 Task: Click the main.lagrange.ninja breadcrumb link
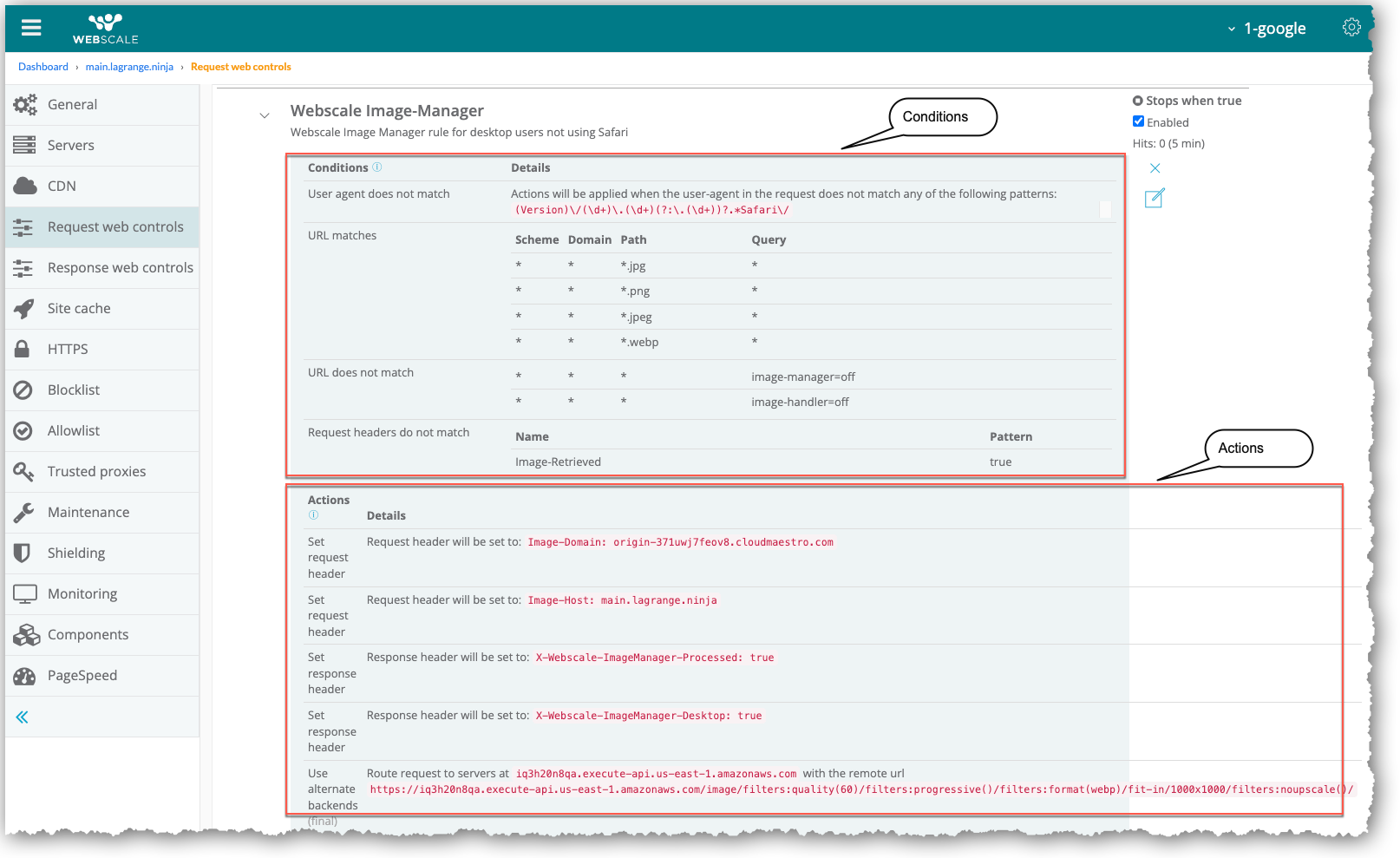click(x=129, y=67)
